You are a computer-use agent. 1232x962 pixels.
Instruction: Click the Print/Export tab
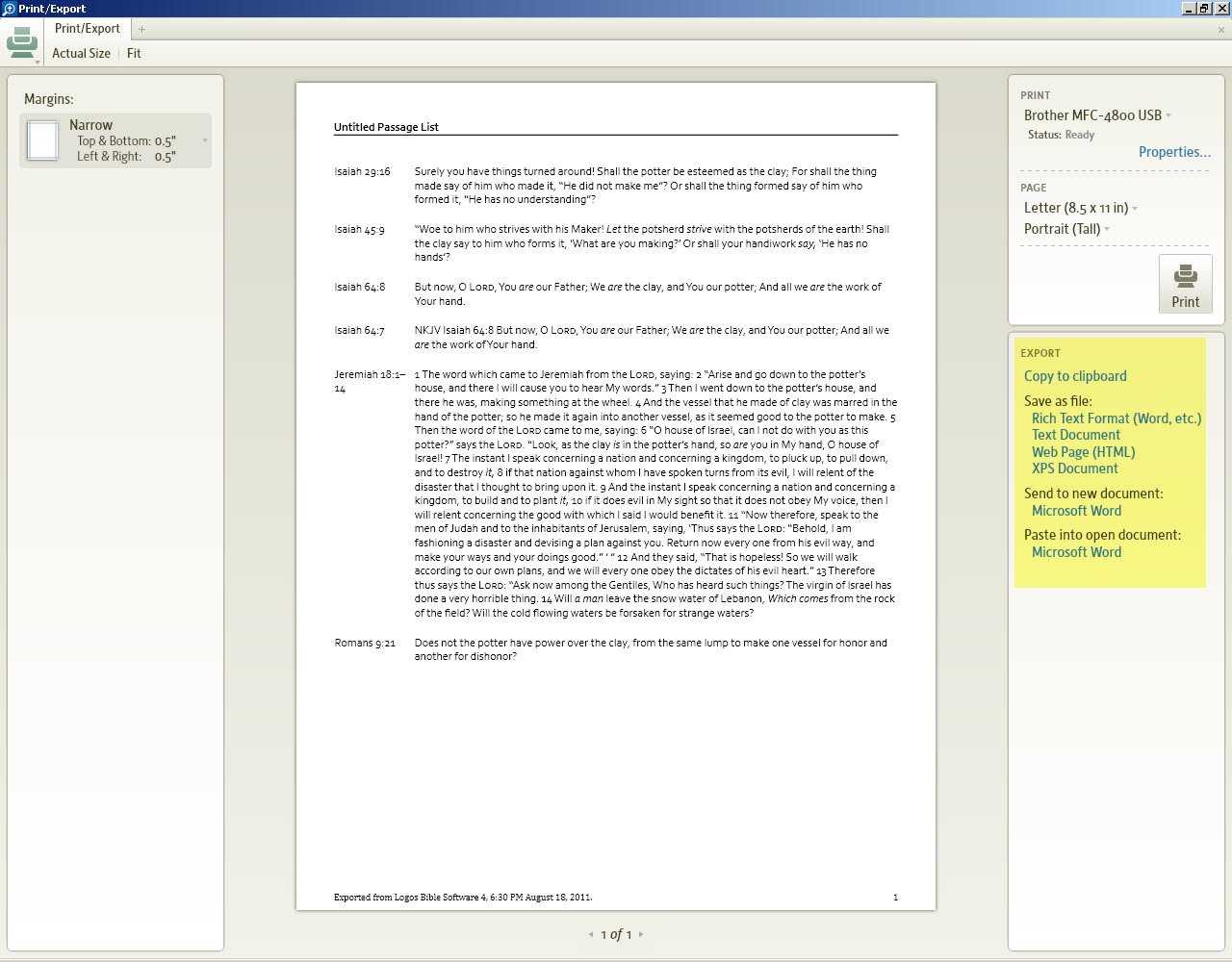click(88, 29)
